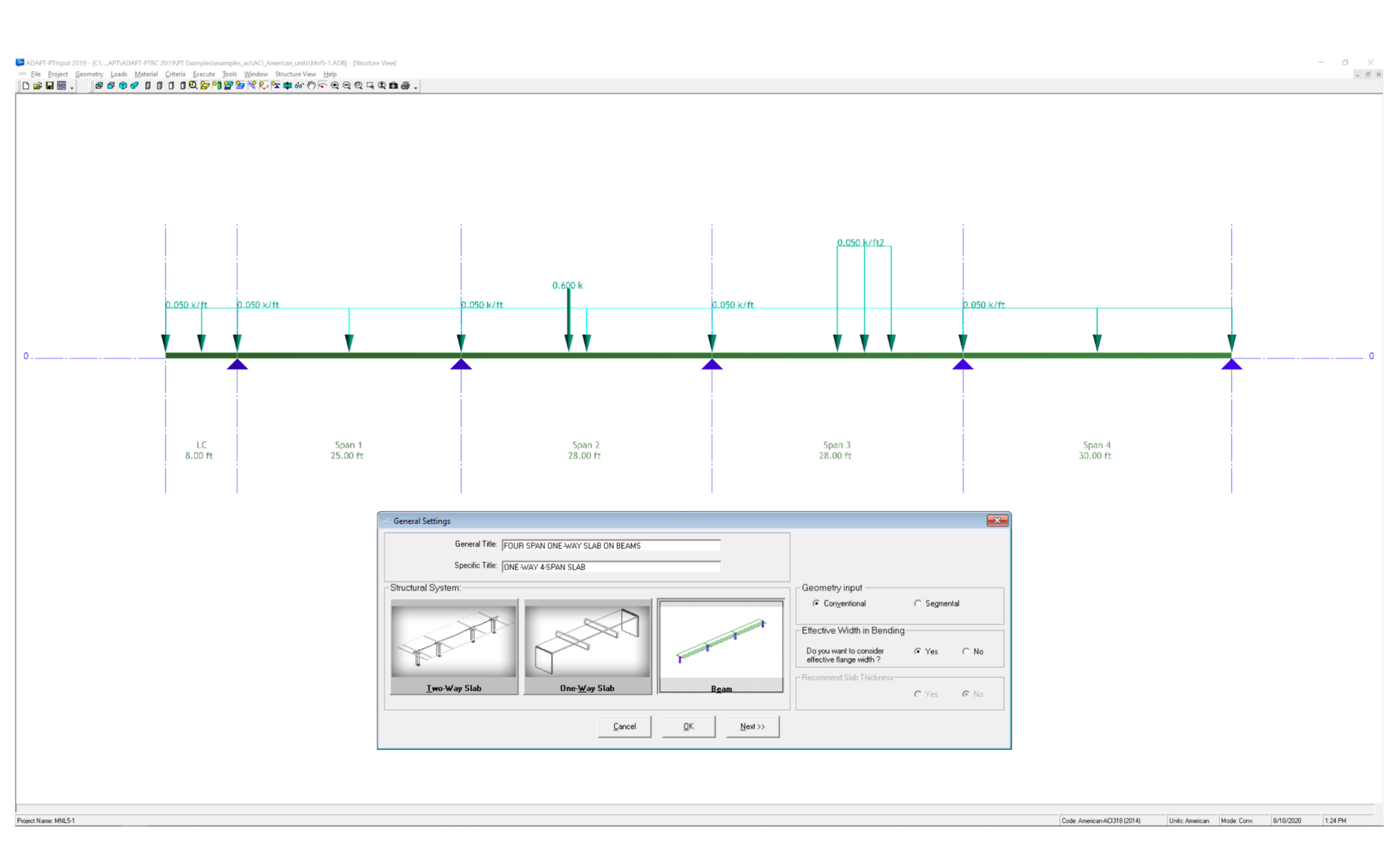Viewport: 1400px width, 865px height.
Task: Open the Structure View menu
Action: pyautogui.click(x=295, y=74)
